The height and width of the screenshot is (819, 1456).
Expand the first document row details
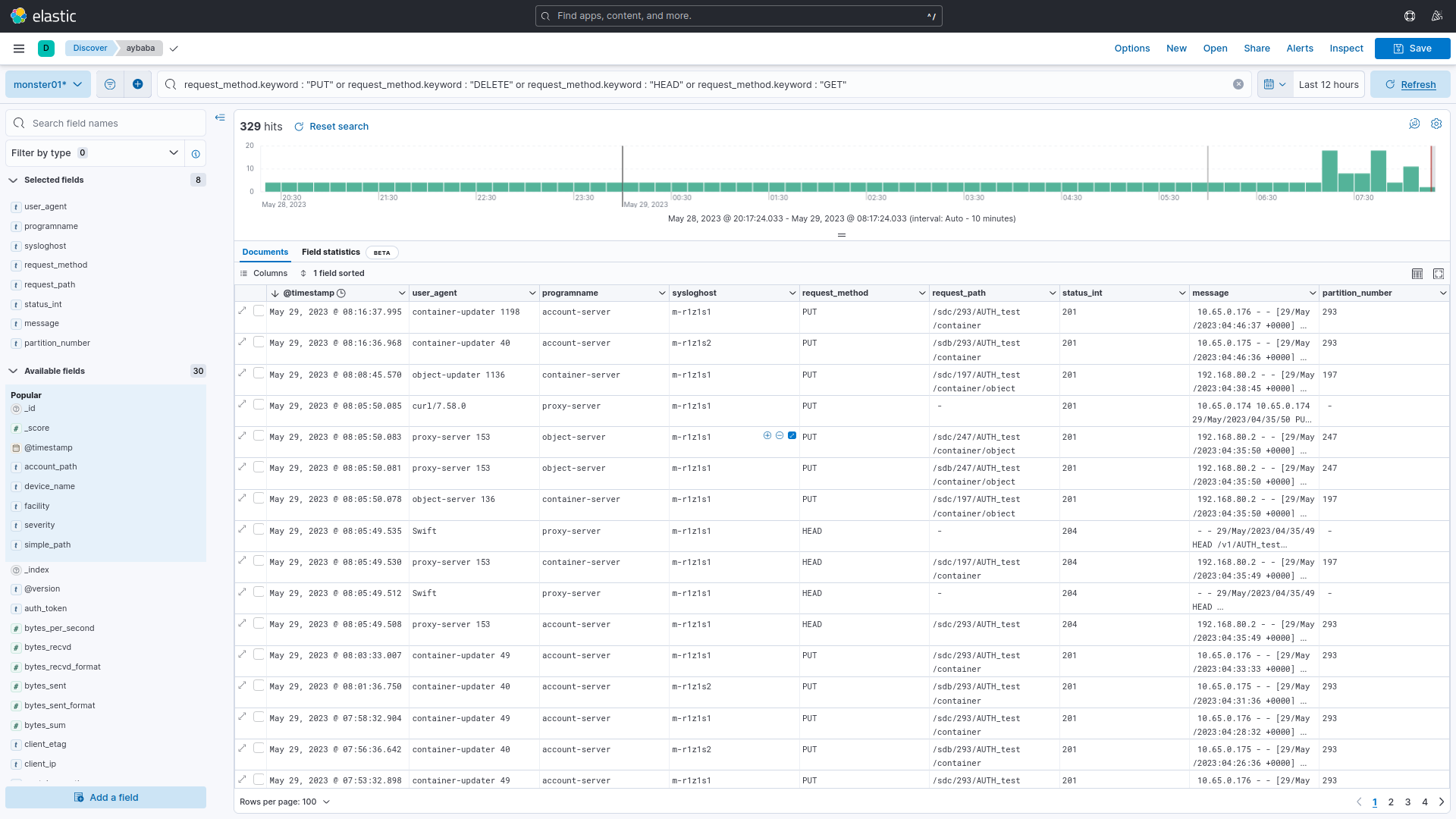243,310
